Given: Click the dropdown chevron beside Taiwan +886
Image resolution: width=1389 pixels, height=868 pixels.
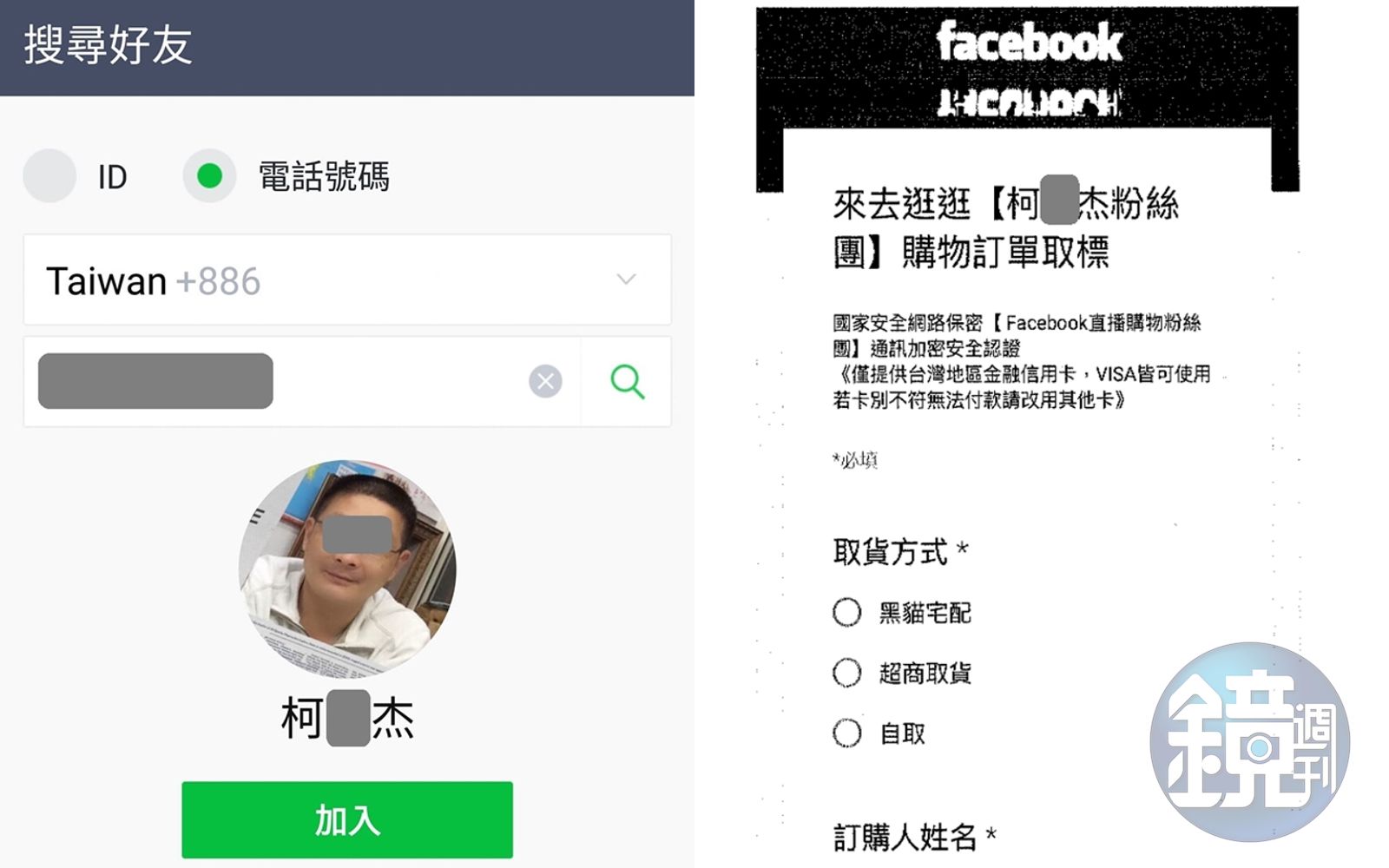Looking at the screenshot, I should tap(626, 279).
